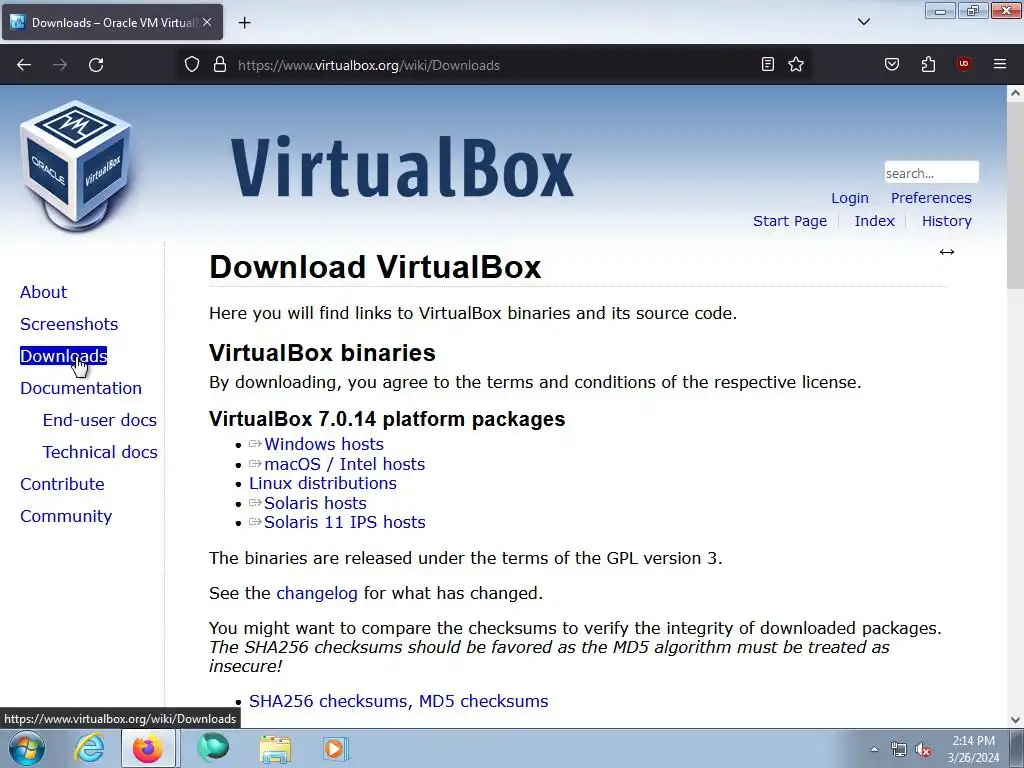
Task: Launch Internet Explorer from the taskbar
Action: (x=89, y=749)
